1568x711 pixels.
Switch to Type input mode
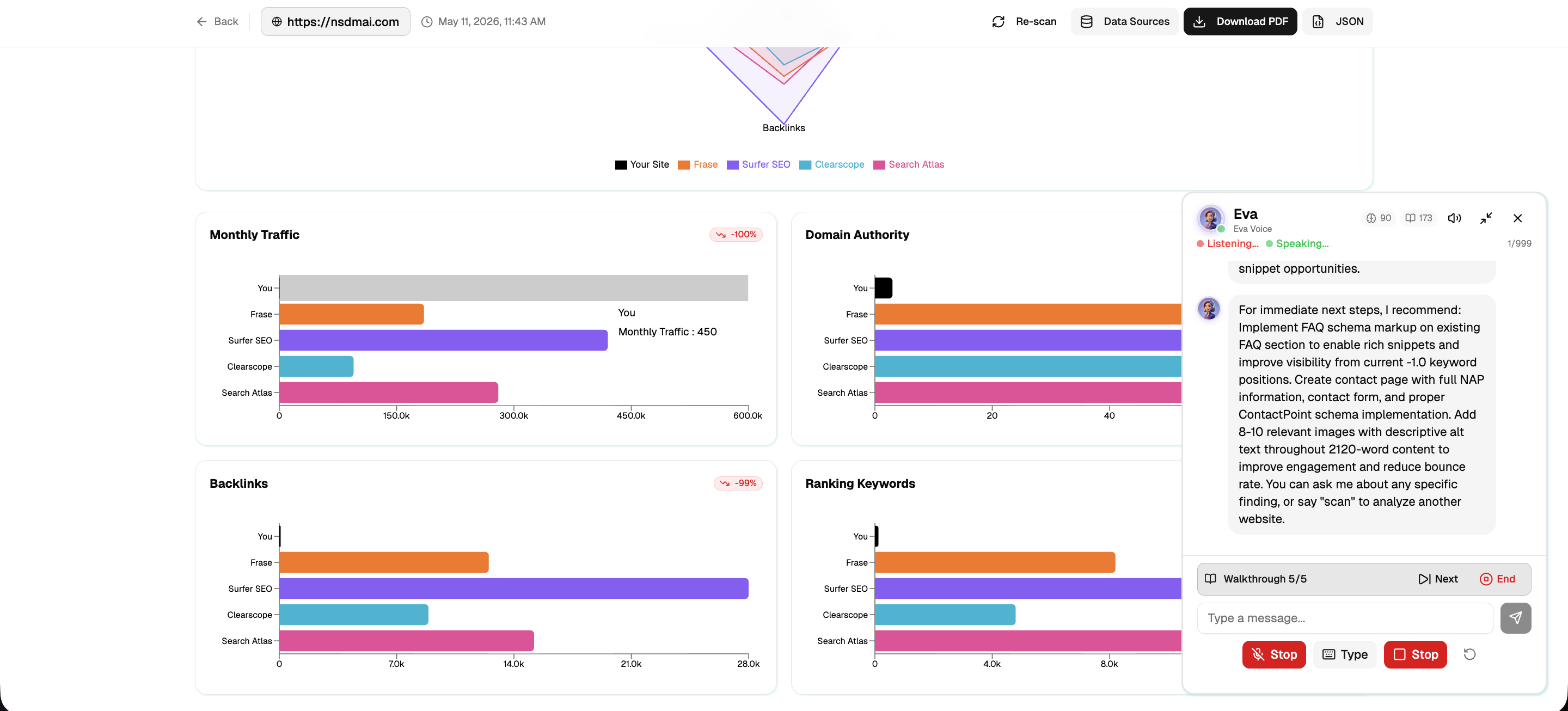(1345, 654)
